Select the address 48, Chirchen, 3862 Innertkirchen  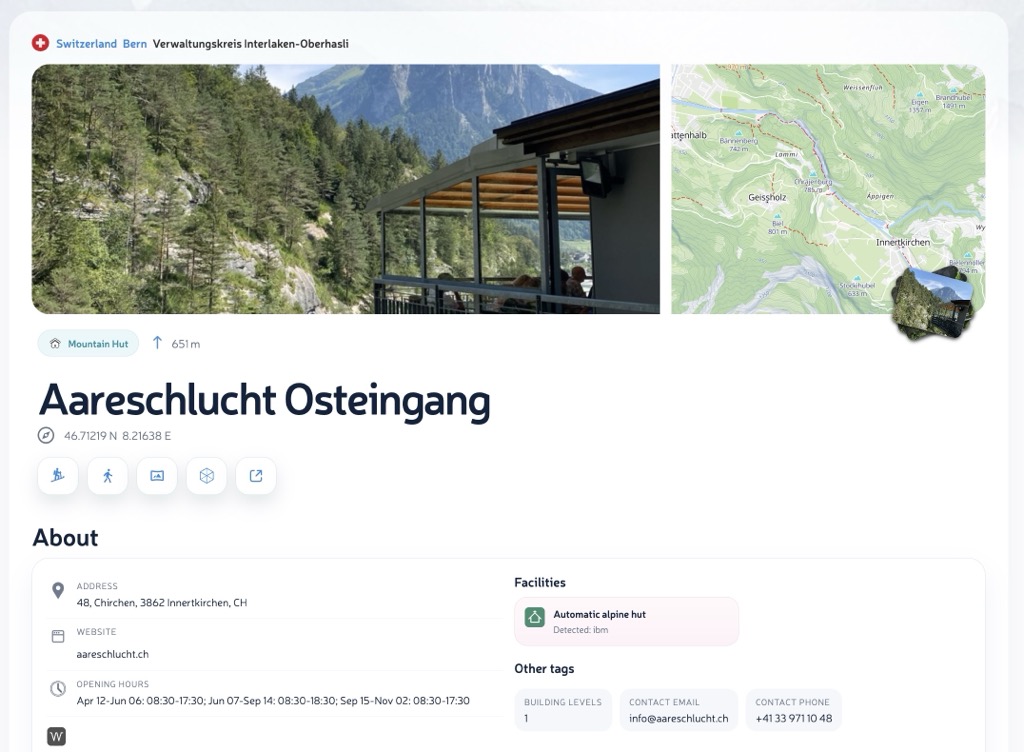(x=162, y=603)
